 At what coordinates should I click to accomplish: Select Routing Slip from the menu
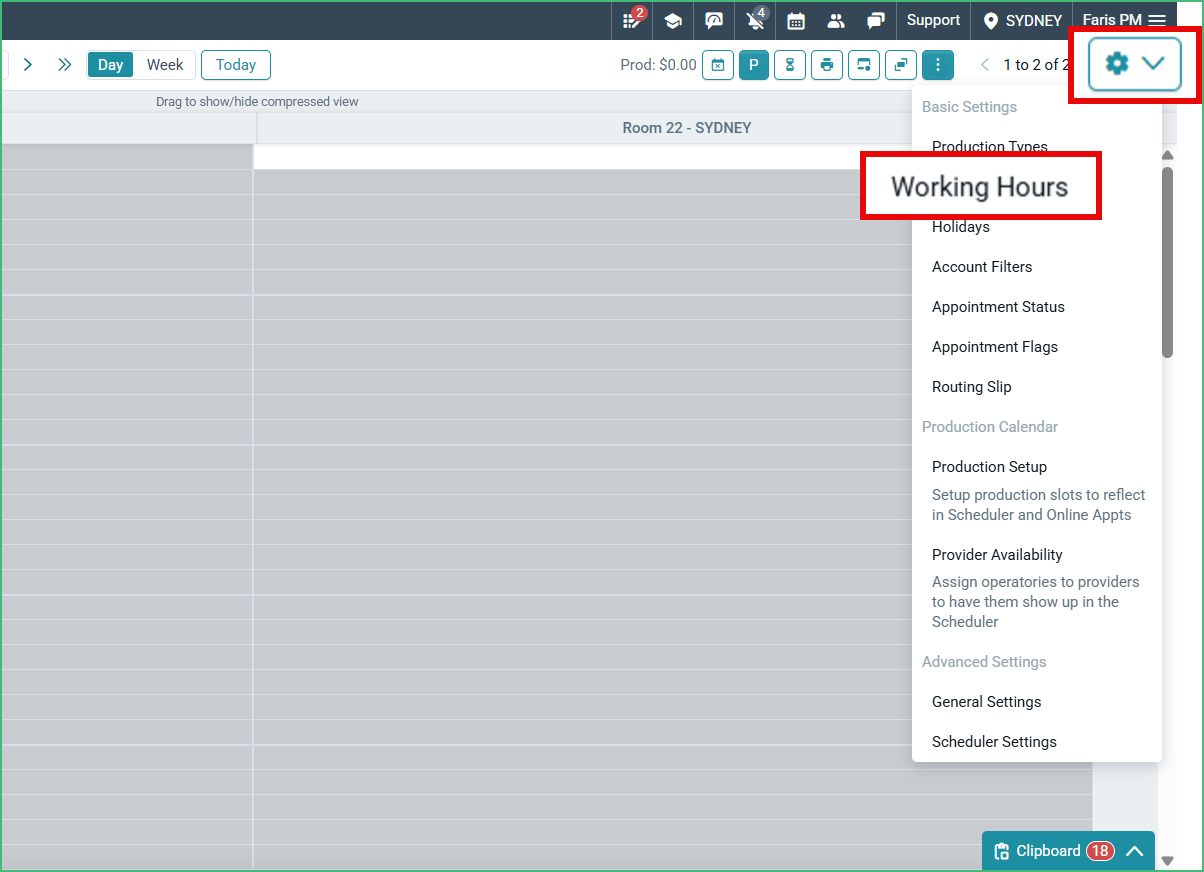tap(972, 387)
